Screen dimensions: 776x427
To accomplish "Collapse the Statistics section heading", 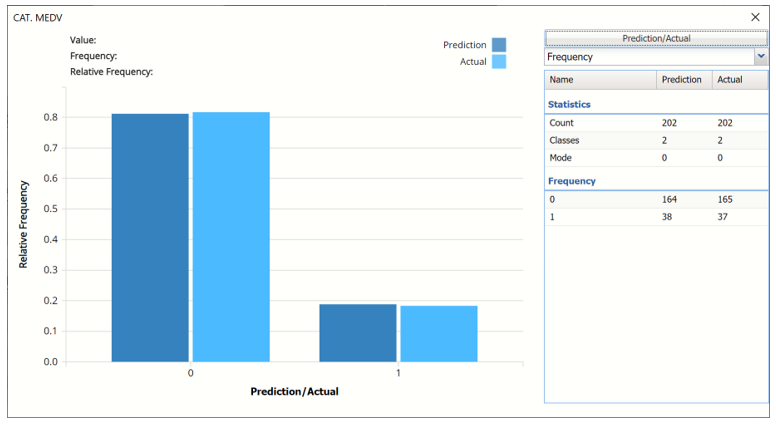I will [x=569, y=104].
